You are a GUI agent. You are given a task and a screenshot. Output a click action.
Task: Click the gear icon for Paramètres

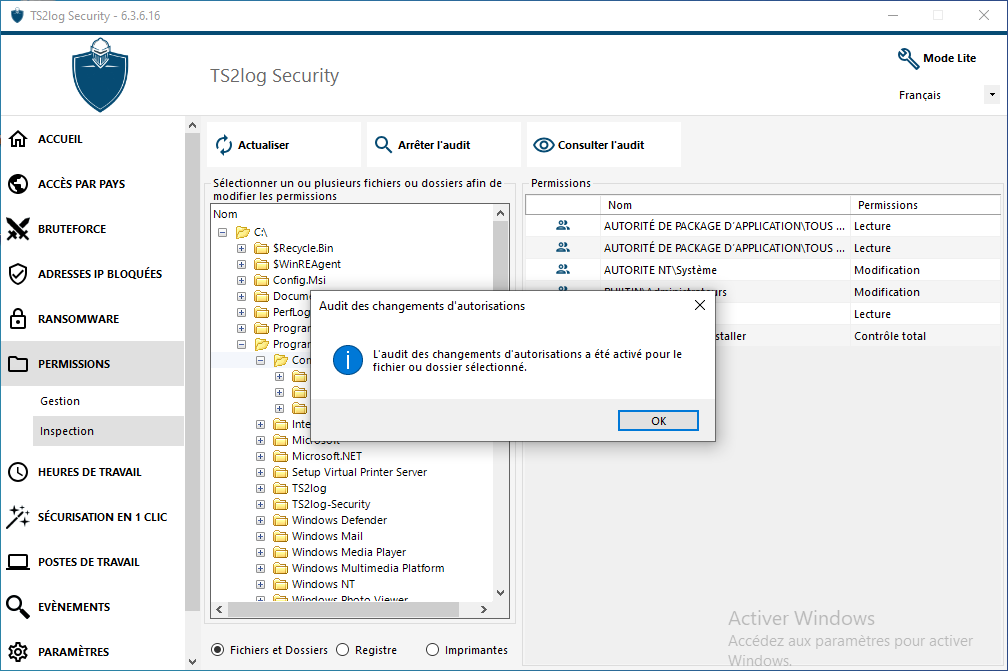tap(18, 652)
